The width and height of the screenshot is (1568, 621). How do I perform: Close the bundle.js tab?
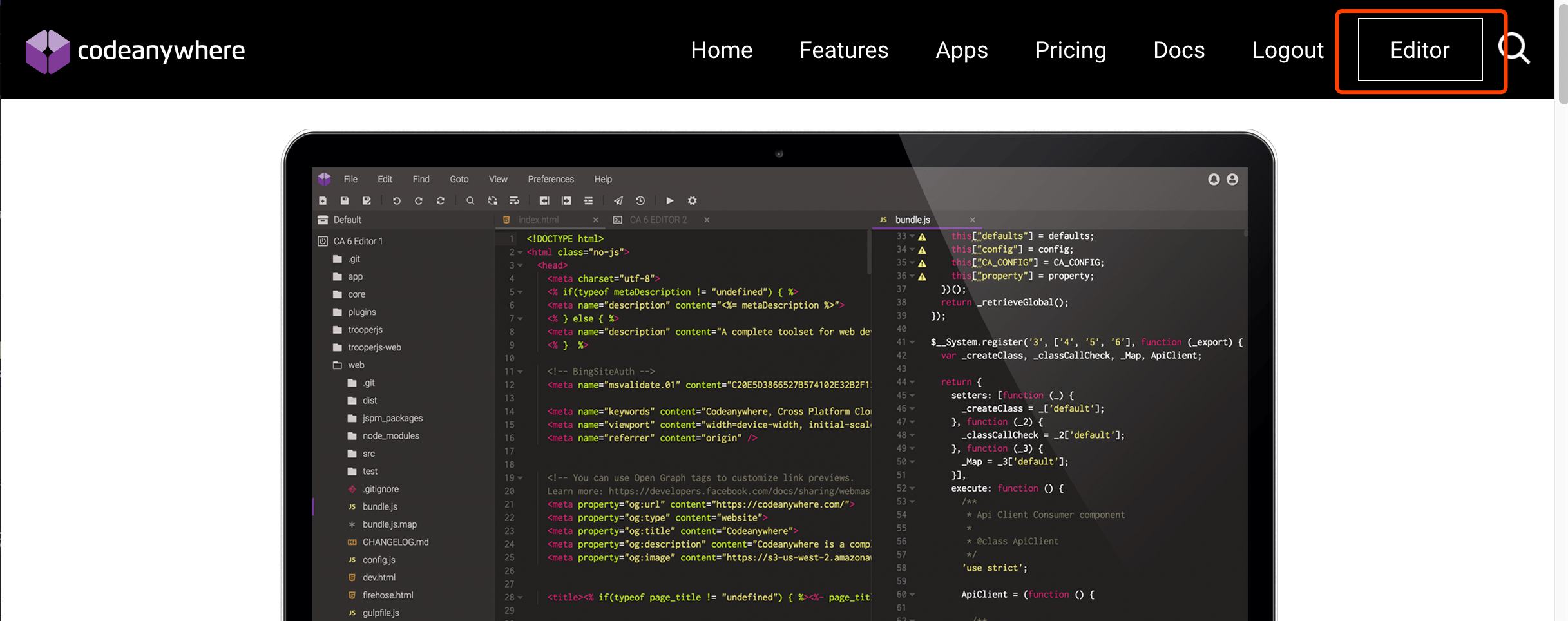(973, 220)
